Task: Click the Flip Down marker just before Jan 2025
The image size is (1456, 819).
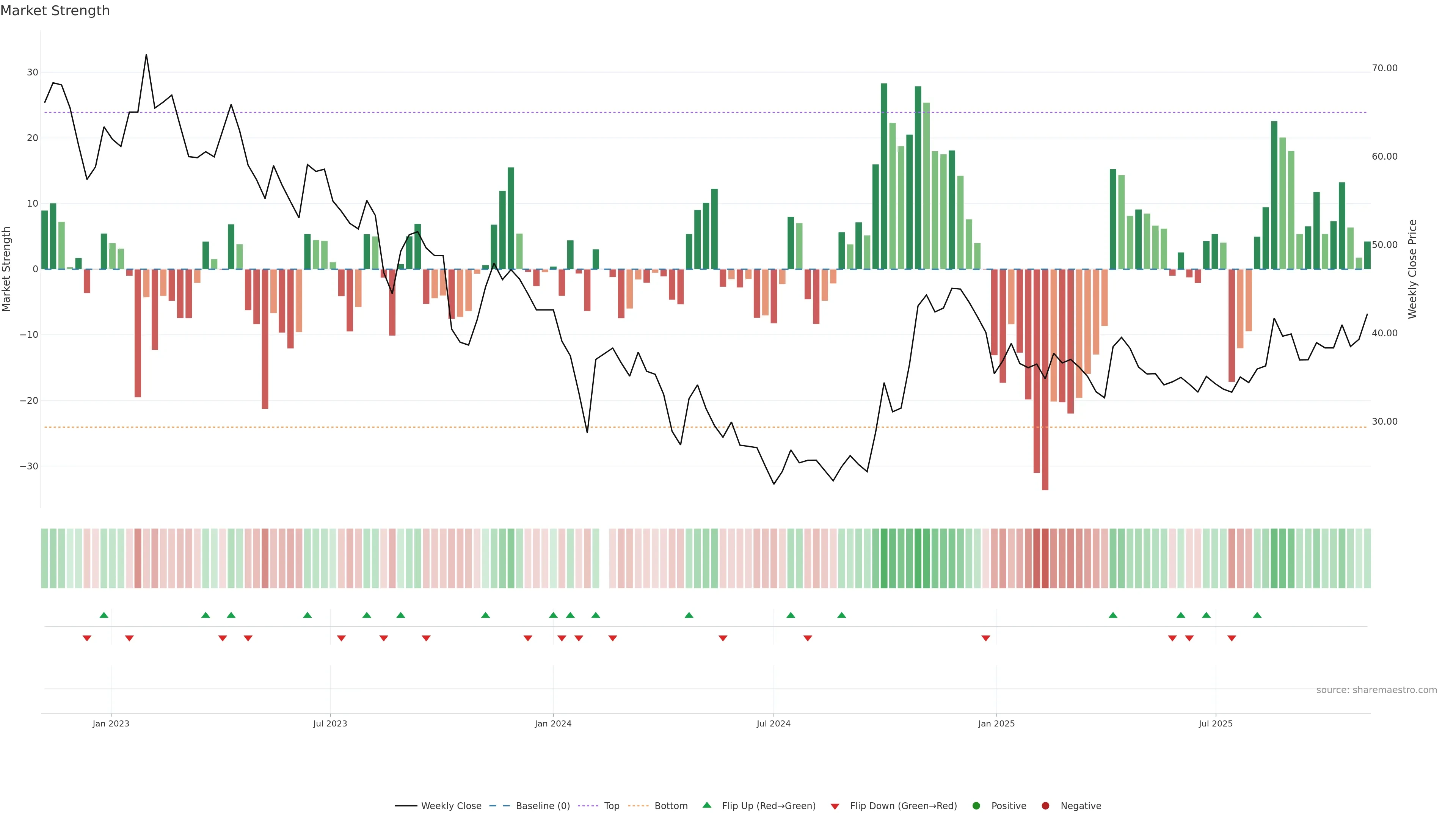Action: [x=986, y=638]
